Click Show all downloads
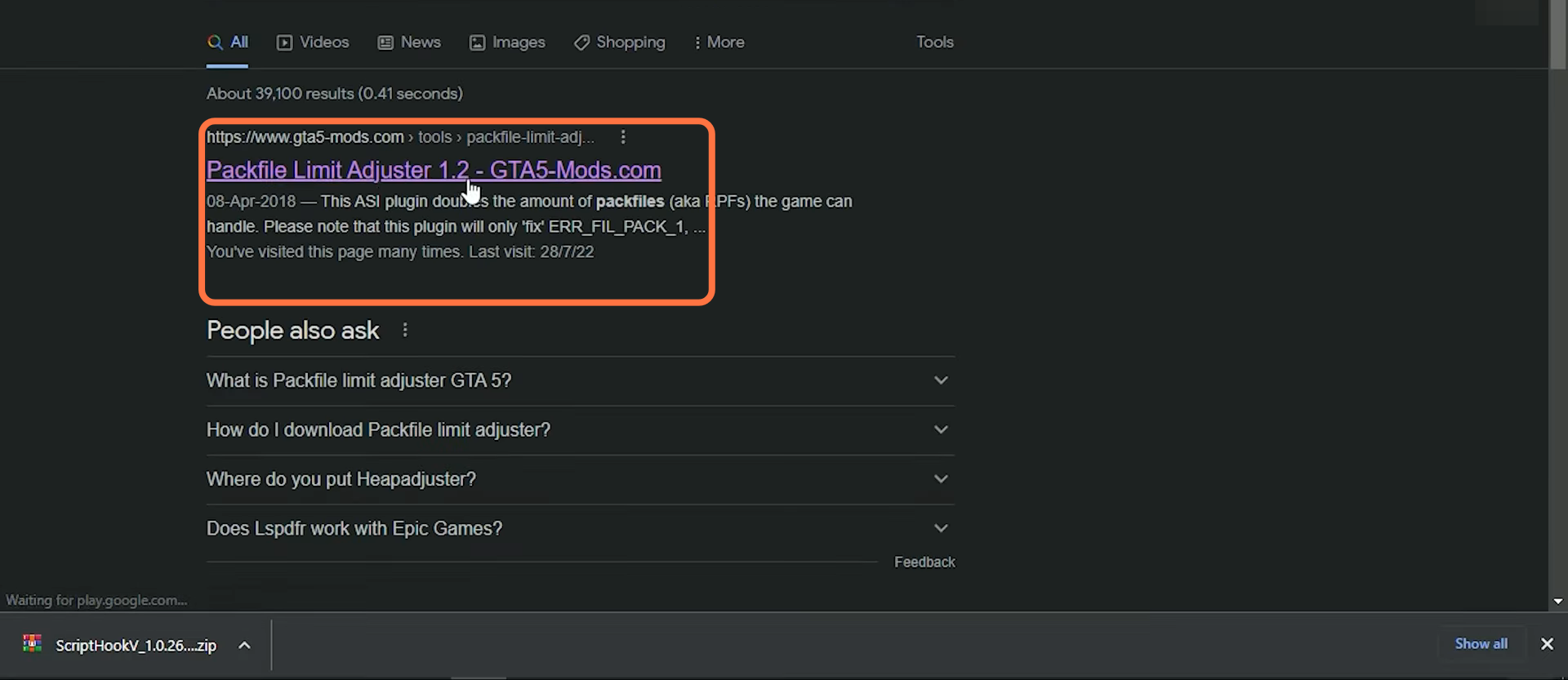 tap(1481, 644)
